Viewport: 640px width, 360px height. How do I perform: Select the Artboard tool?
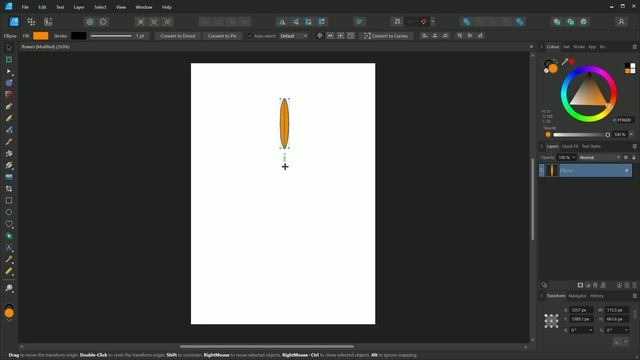pyautogui.click(x=9, y=60)
